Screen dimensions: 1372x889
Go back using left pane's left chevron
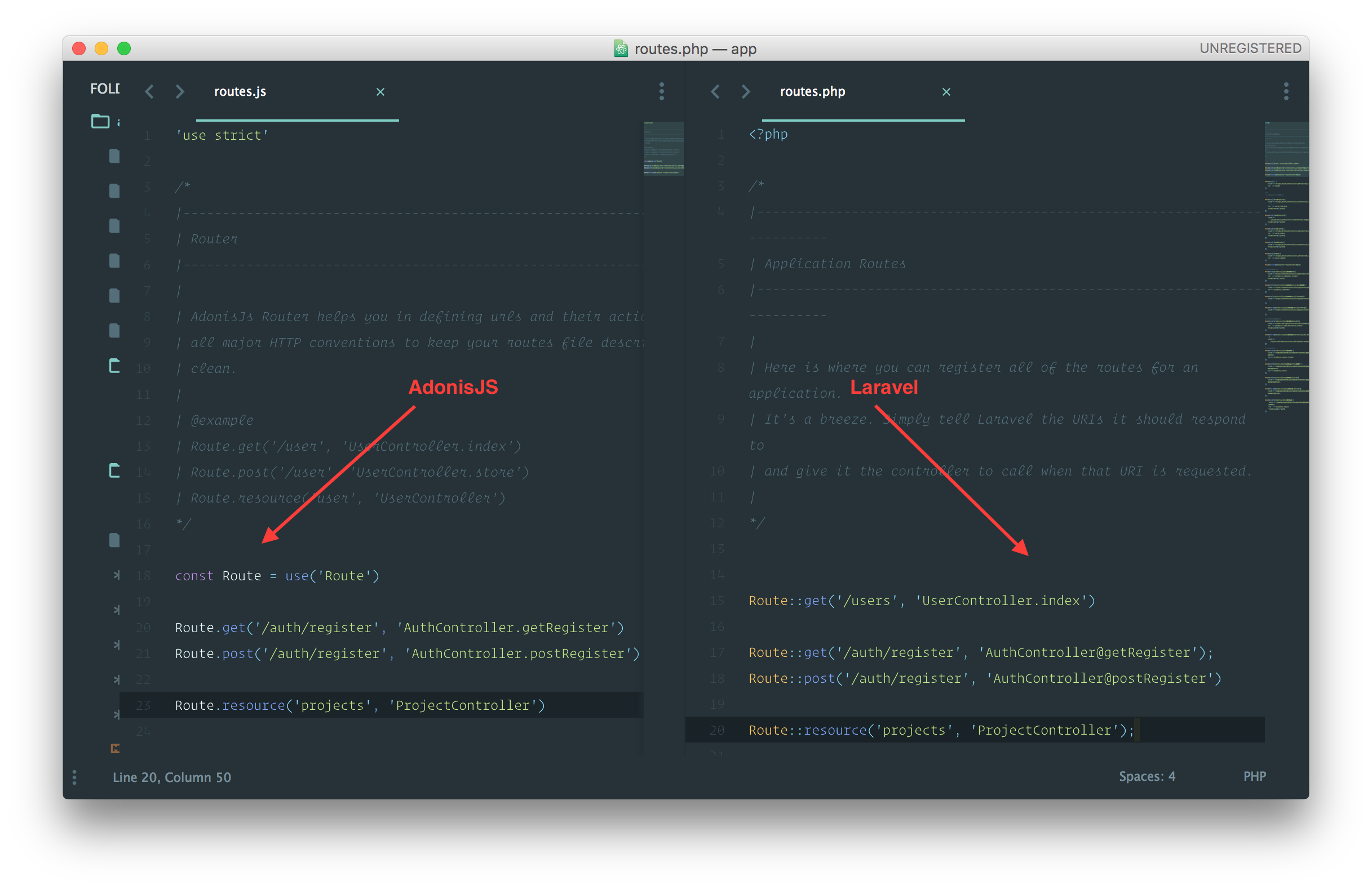150,92
